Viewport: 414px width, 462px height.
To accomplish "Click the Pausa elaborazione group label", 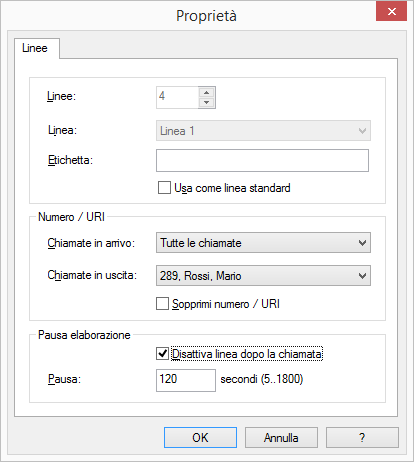I will (84, 335).
